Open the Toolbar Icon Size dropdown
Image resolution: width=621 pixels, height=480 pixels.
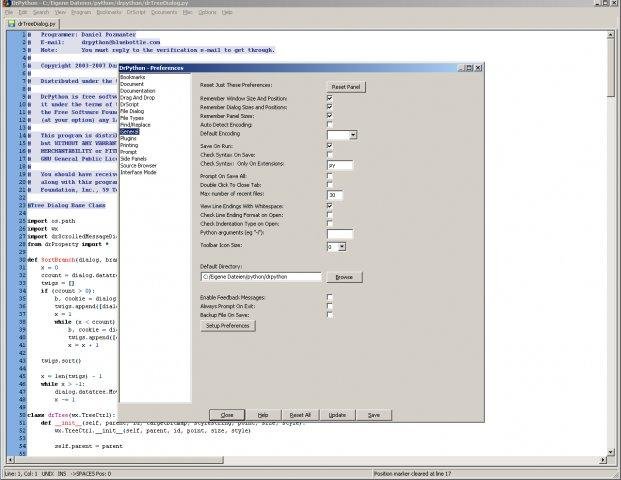click(x=342, y=247)
